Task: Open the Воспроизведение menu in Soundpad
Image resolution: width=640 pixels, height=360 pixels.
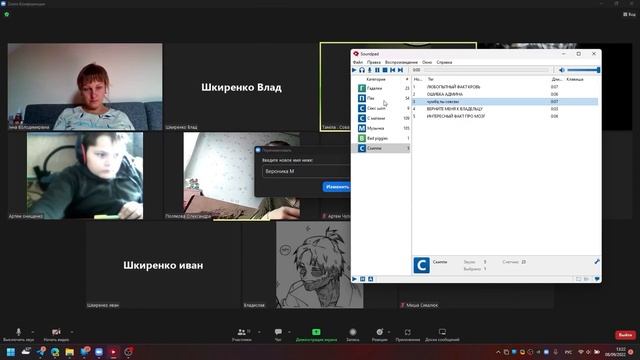Action: coord(401,62)
